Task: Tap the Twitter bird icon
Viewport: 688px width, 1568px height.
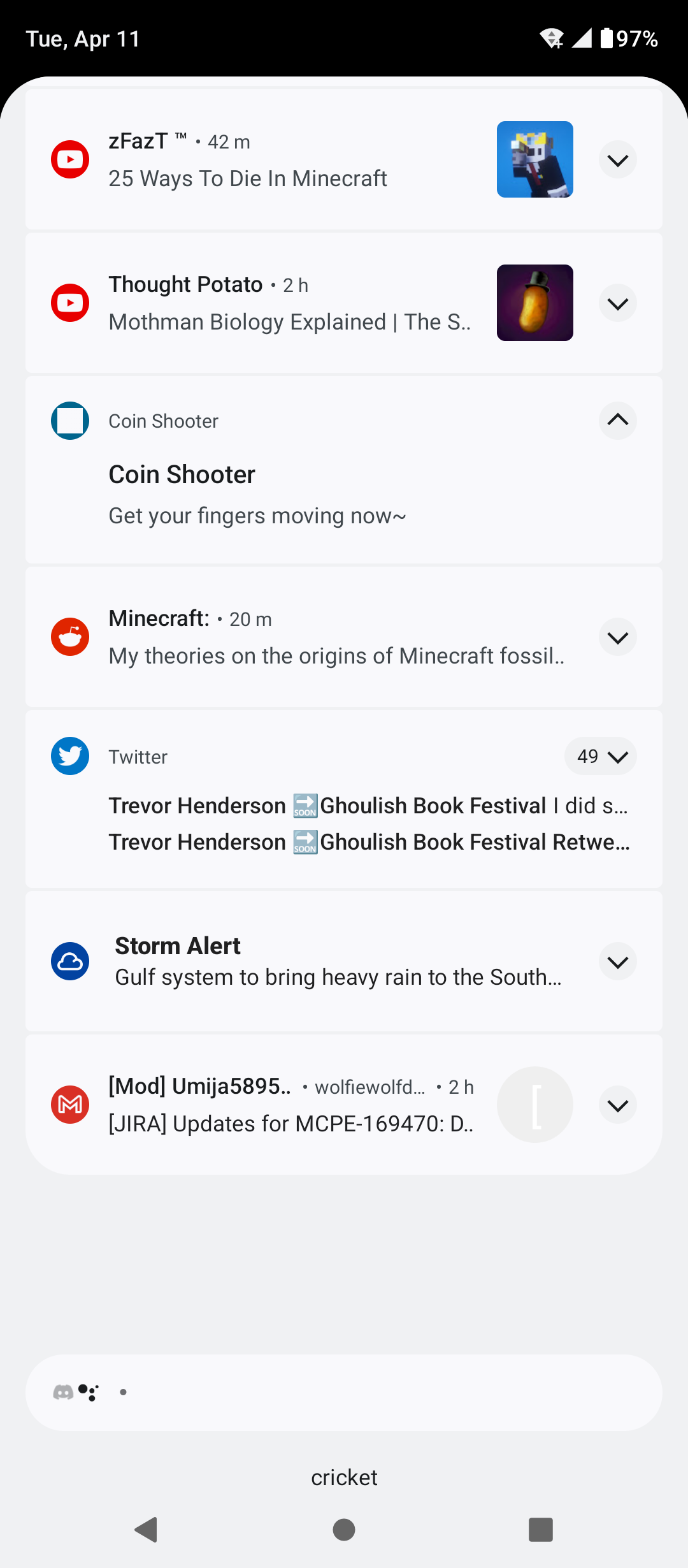Action: point(70,756)
